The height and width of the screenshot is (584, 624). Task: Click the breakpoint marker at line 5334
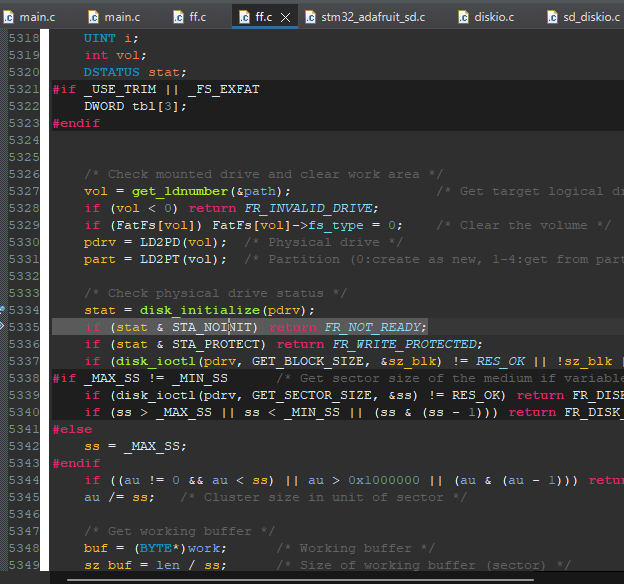pyautogui.click(x=3, y=310)
